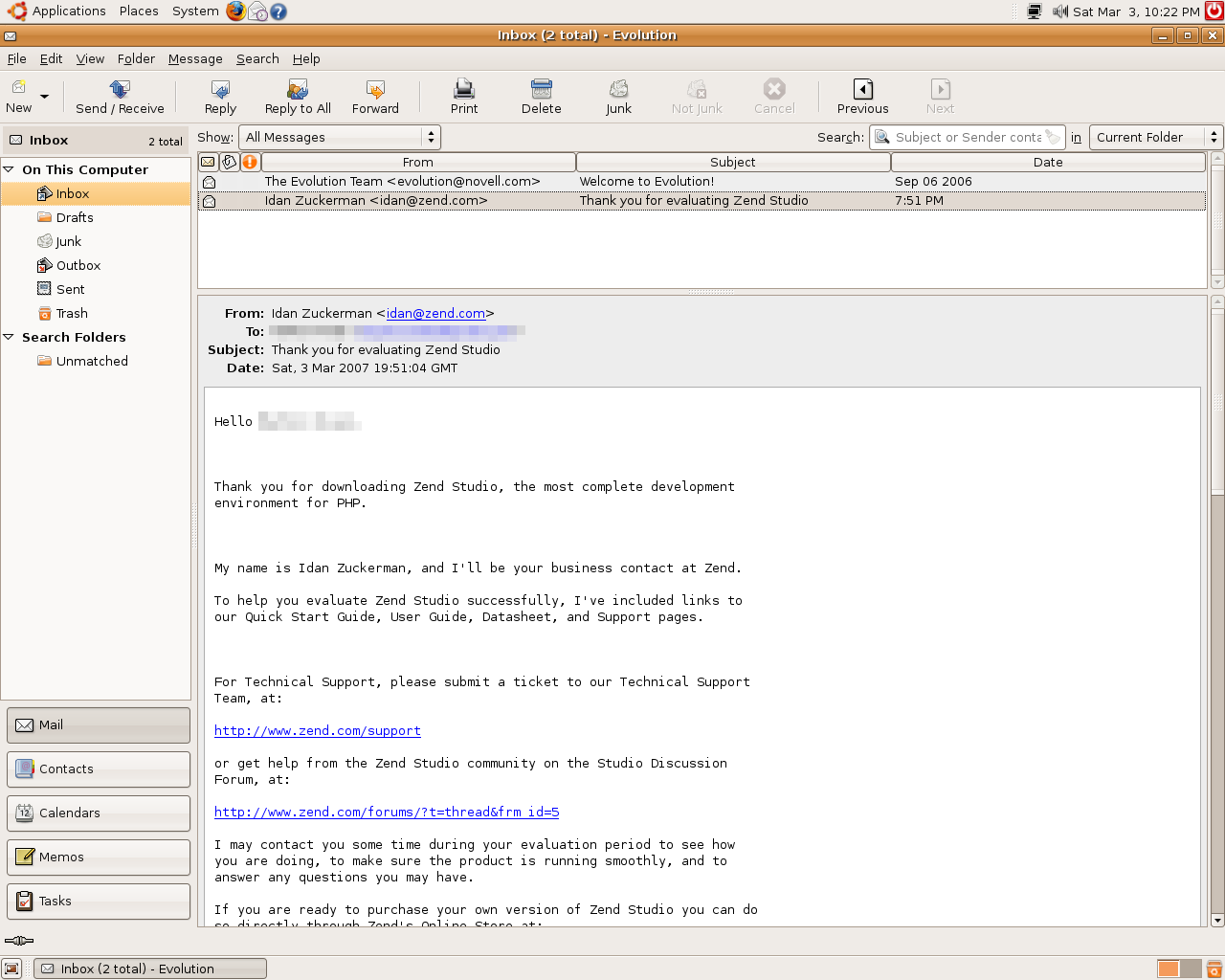Collapse the Search Folders tree
The width and height of the screenshot is (1225, 980).
point(9,337)
